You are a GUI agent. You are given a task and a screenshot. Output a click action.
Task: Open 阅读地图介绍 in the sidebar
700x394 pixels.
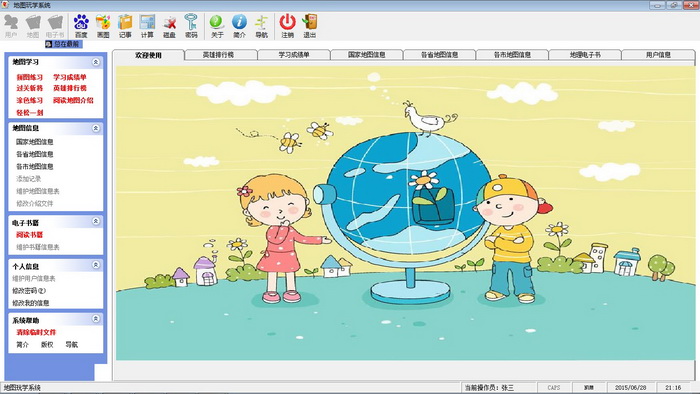pos(73,100)
